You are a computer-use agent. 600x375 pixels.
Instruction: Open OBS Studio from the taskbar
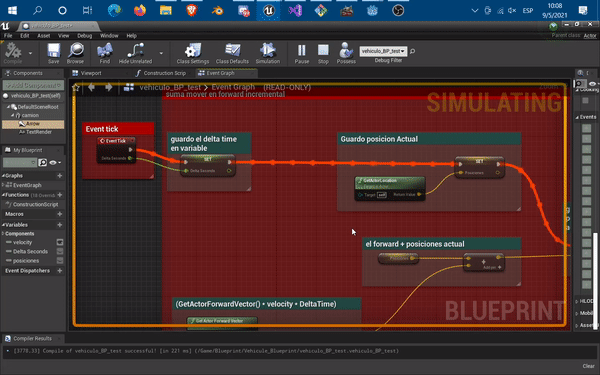[398, 10]
